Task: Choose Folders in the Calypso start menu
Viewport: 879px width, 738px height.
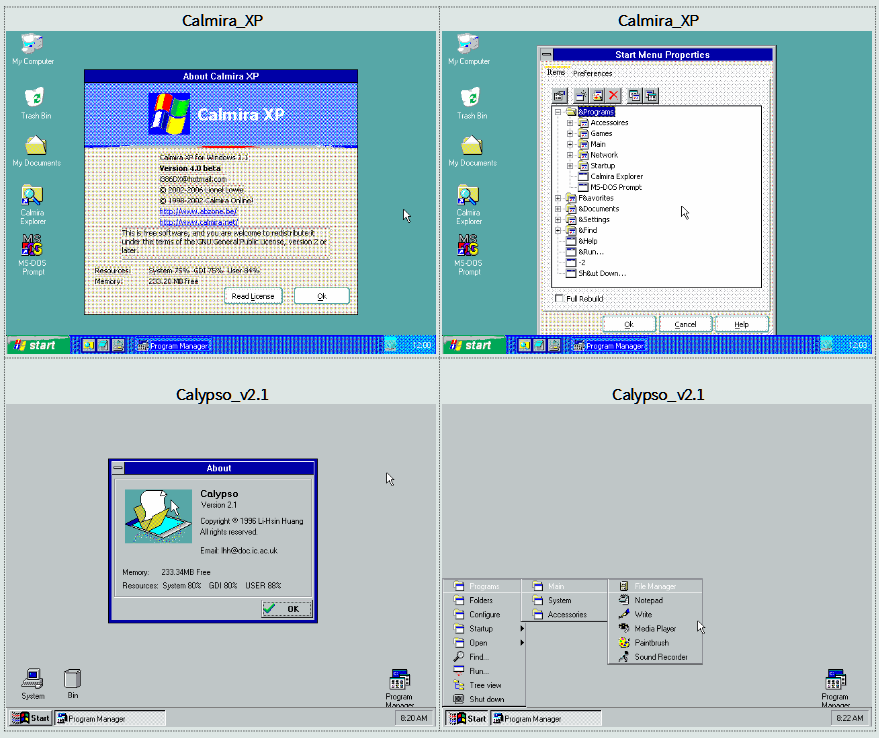Action: point(484,600)
